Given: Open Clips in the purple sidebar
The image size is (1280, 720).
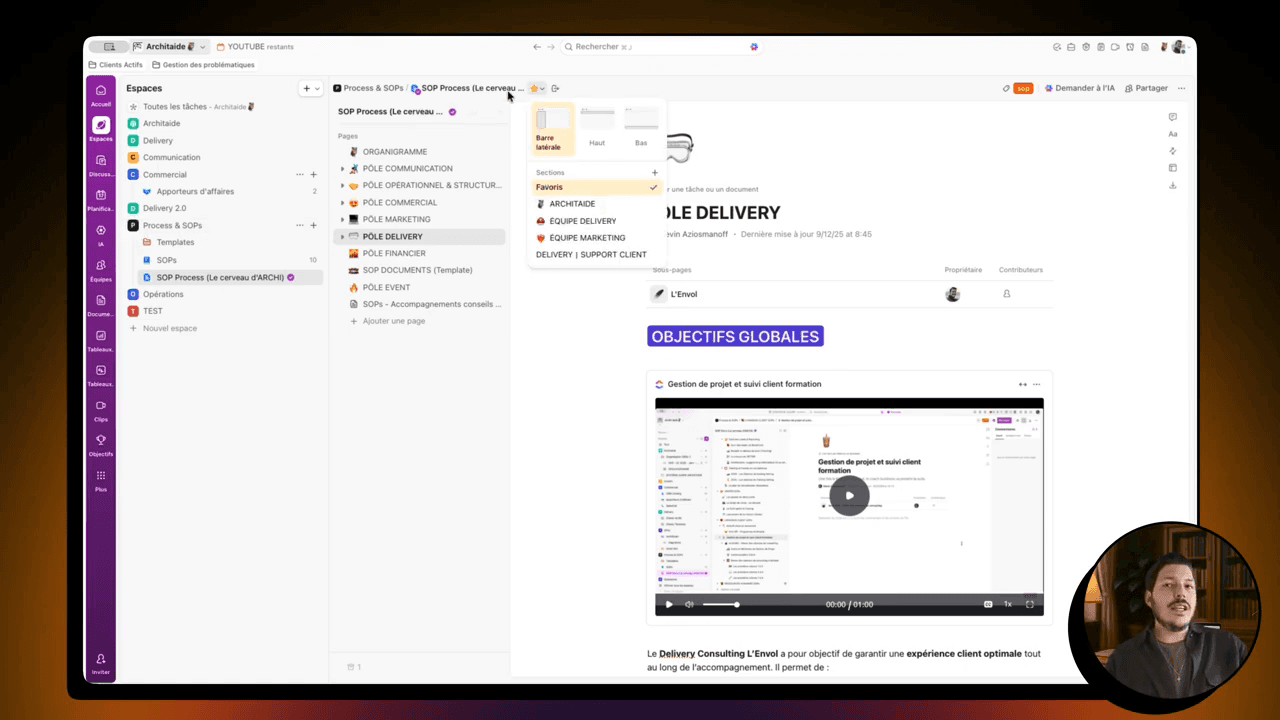Looking at the screenshot, I should 101,409.
